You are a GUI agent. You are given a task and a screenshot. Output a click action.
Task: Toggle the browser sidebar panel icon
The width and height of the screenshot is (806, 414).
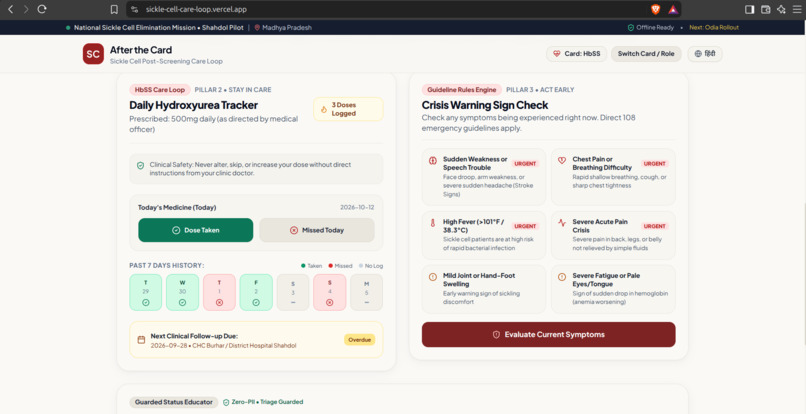(749, 9)
